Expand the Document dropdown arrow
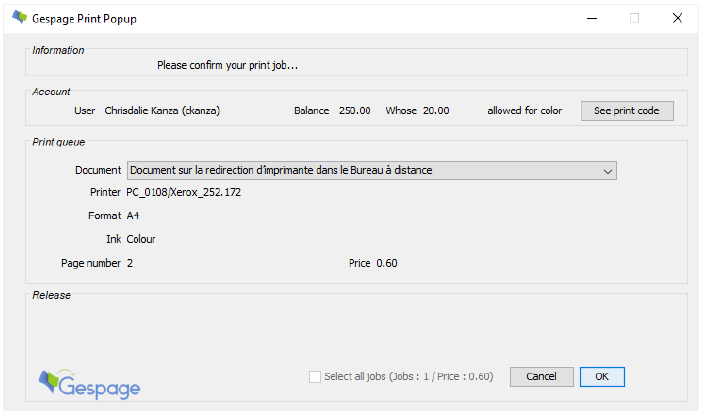The image size is (703, 414). [608, 171]
